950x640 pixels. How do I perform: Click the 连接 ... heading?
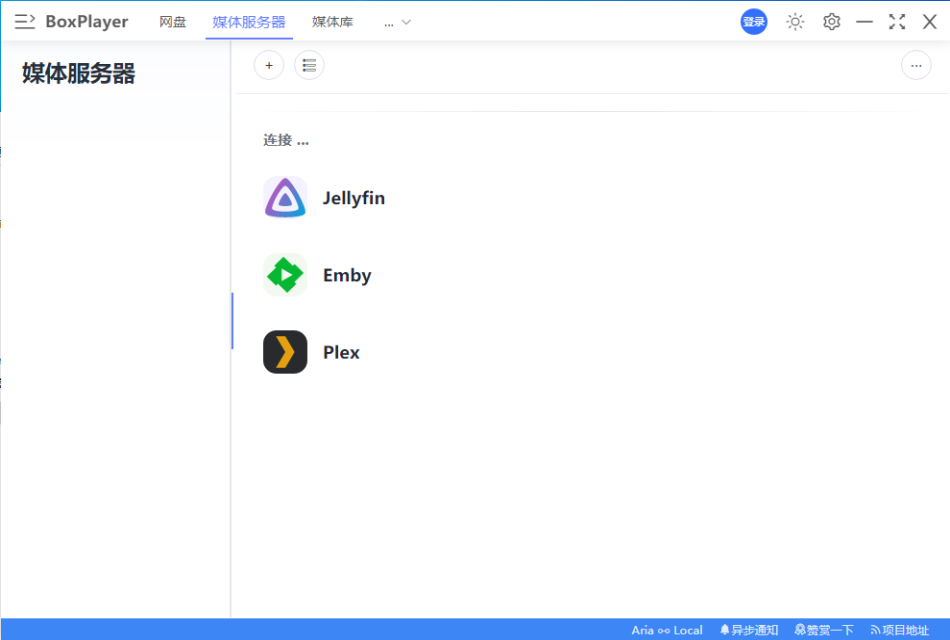tap(286, 140)
